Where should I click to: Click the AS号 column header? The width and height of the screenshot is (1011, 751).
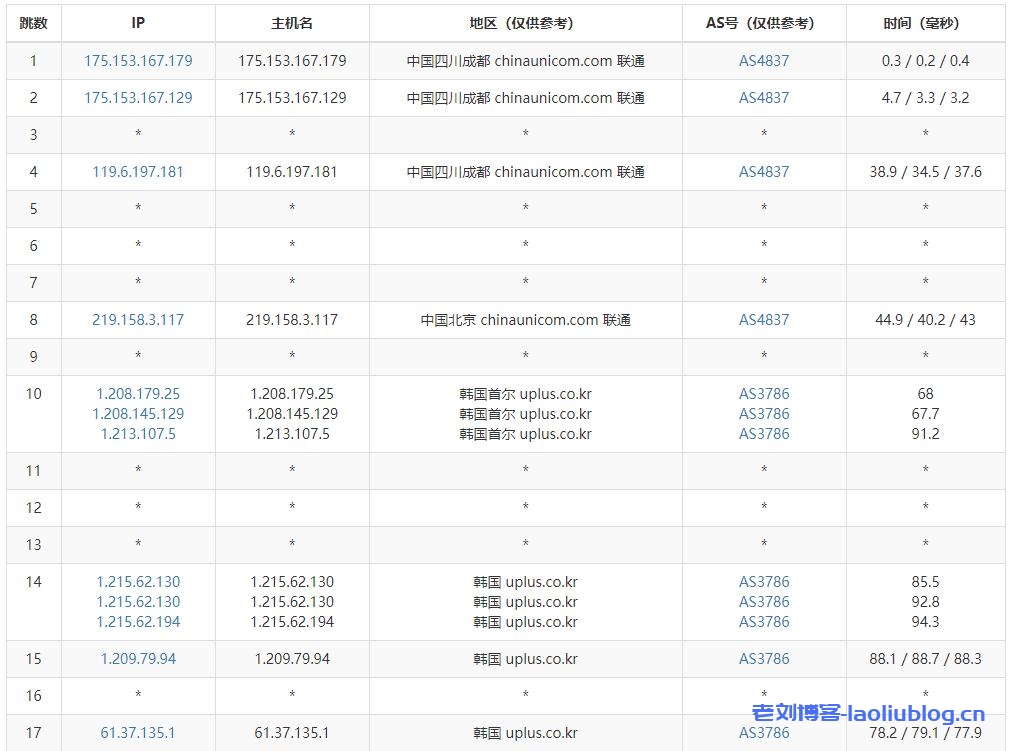tap(764, 23)
